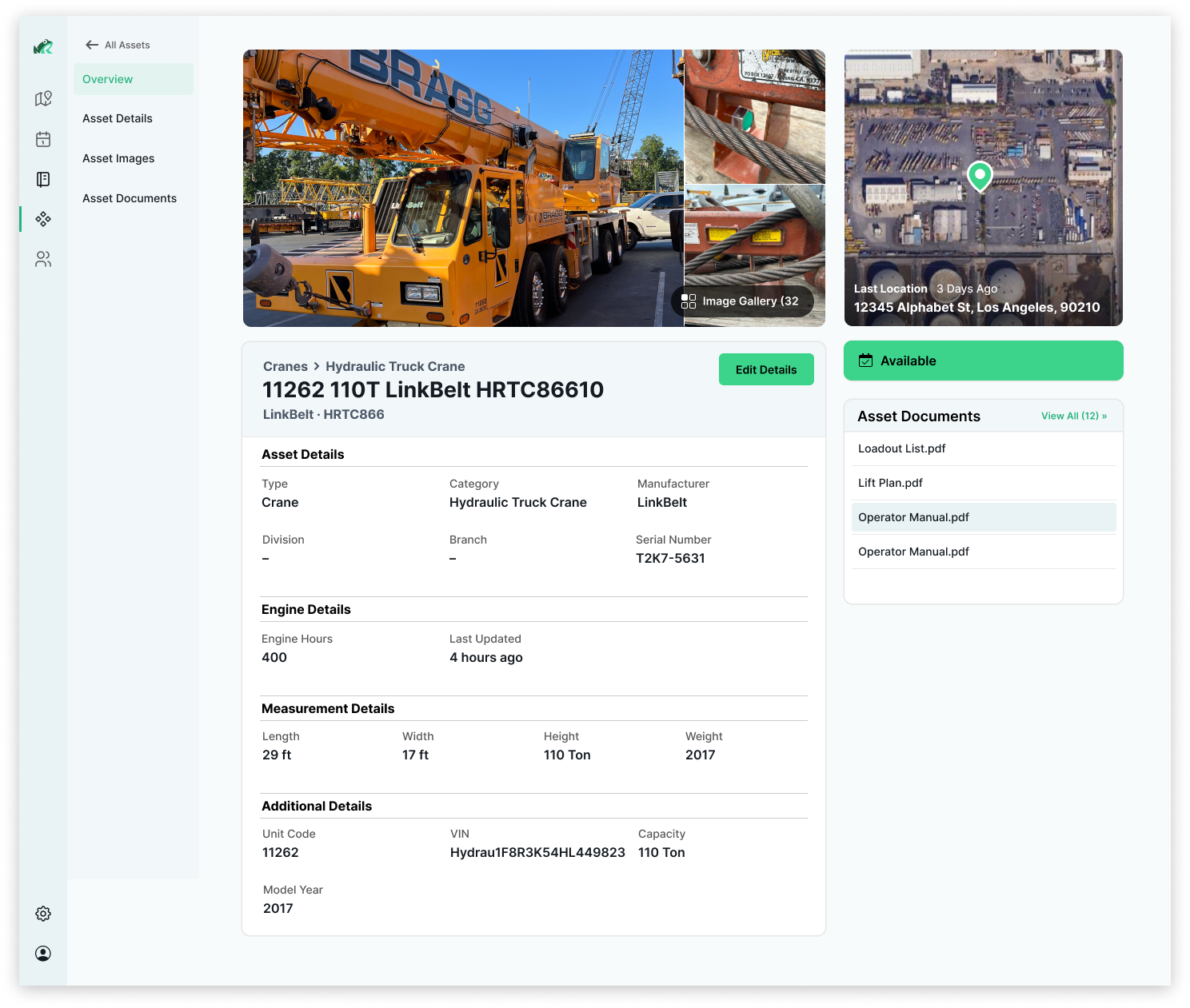Open settings gear in sidebar

click(x=43, y=914)
